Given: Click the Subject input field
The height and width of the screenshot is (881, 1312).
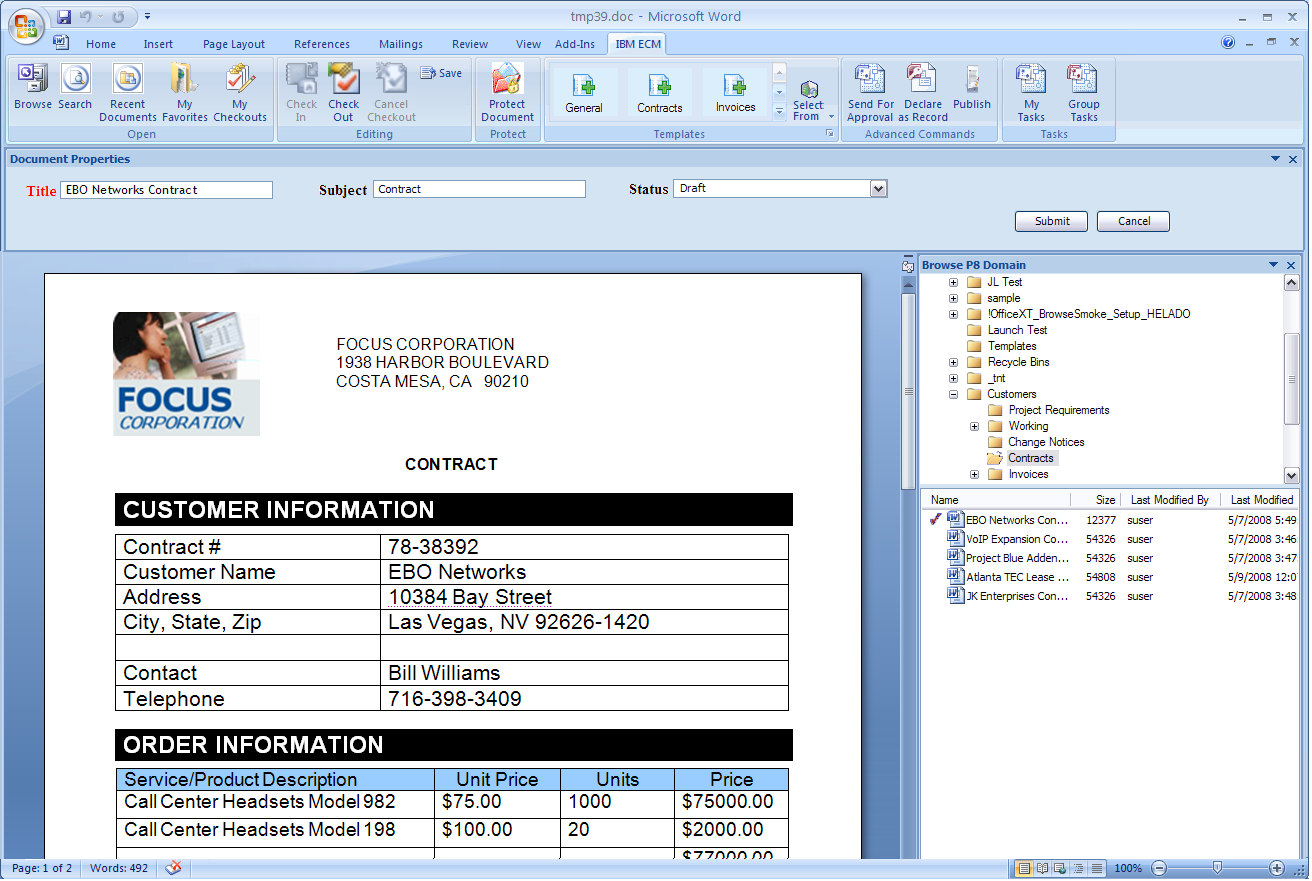Looking at the screenshot, I should click(479, 189).
